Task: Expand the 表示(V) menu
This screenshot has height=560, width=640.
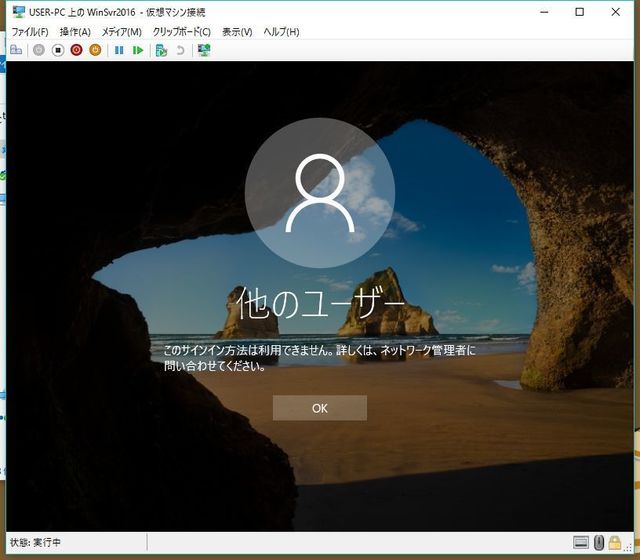Action: click(x=237, y=32)
